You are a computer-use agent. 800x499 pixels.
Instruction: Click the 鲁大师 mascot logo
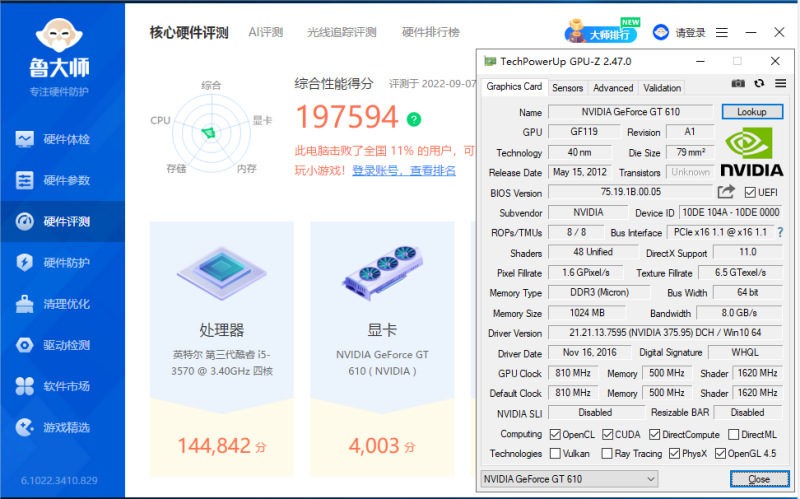tap(59, 35)
